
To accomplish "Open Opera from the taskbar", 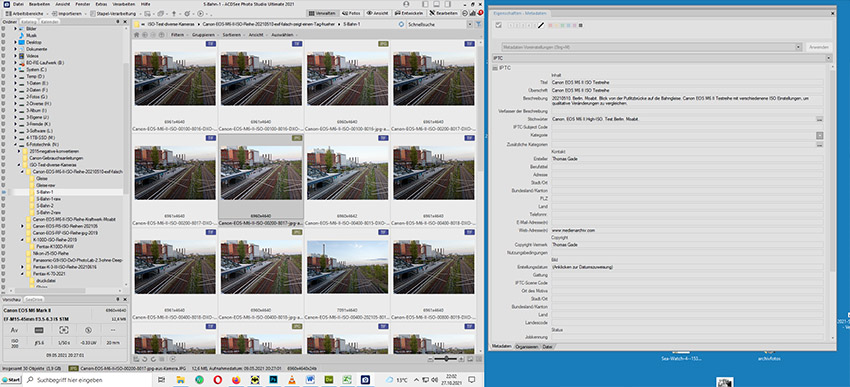I will click(x=217, y=379).
